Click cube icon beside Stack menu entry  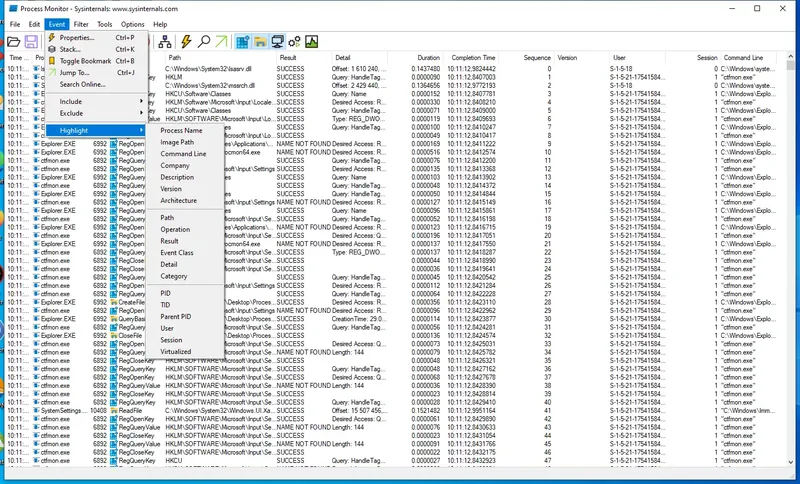pyautogui.click(x=52, y=49)
